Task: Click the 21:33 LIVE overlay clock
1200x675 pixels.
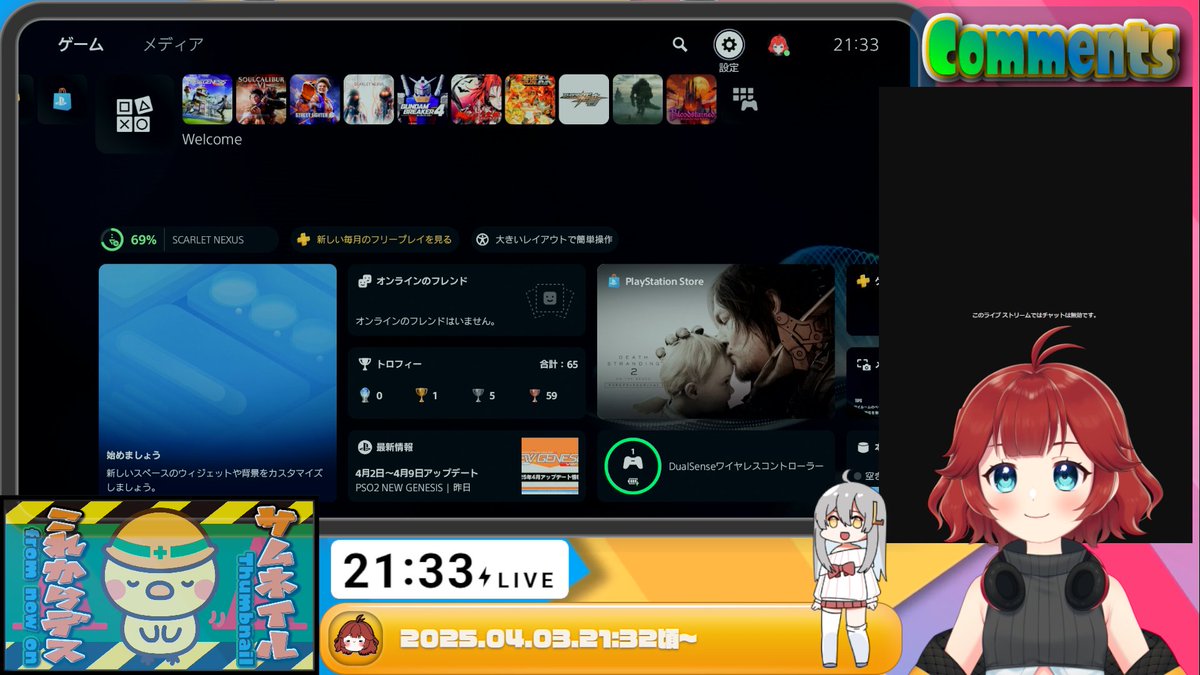Action: tap(449, 570)
